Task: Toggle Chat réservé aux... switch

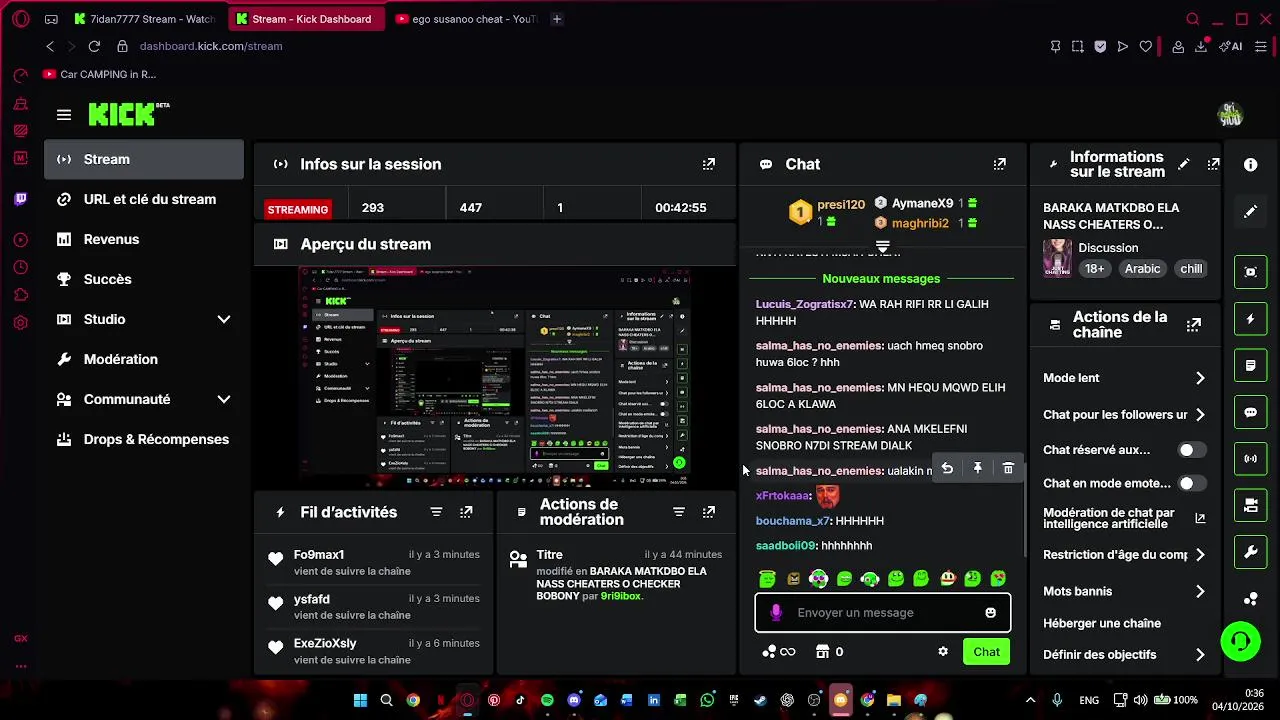Action: click(x=1192, y=450)
